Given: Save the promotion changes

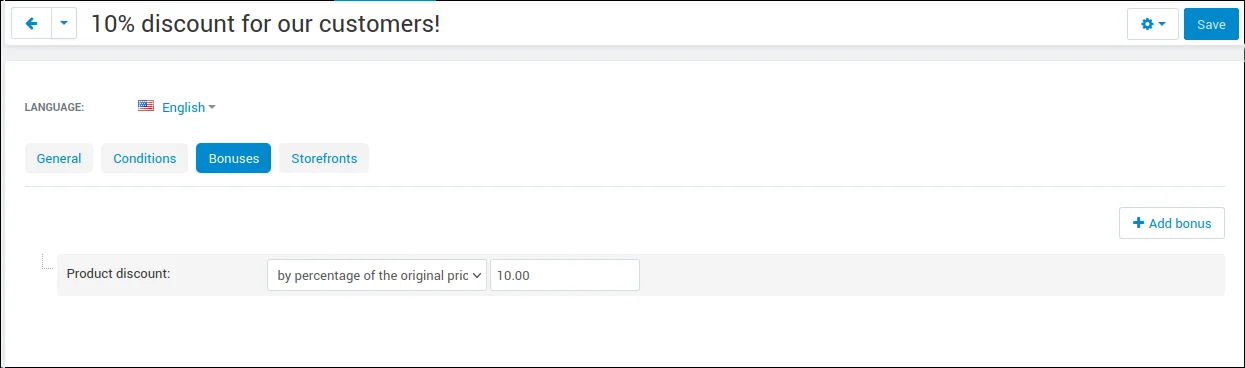Looking at the screenshot, I should pos(1211,24).
